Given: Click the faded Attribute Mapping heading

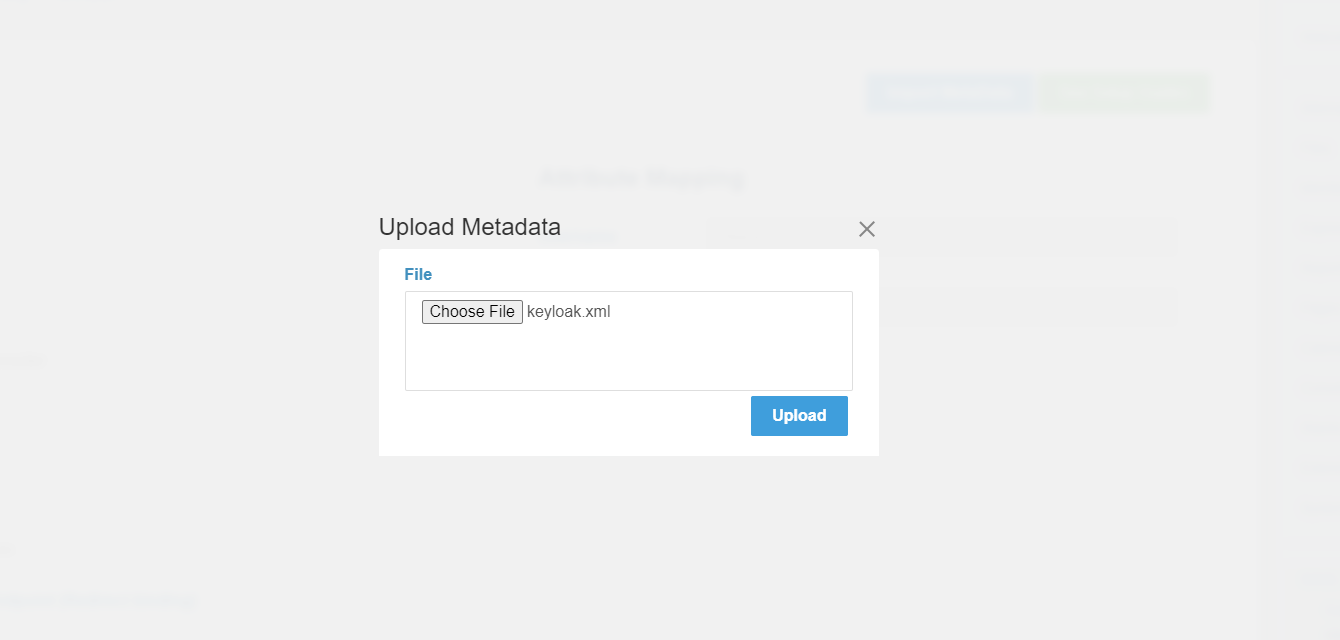Looking at the screenshot, I should 642,178.
